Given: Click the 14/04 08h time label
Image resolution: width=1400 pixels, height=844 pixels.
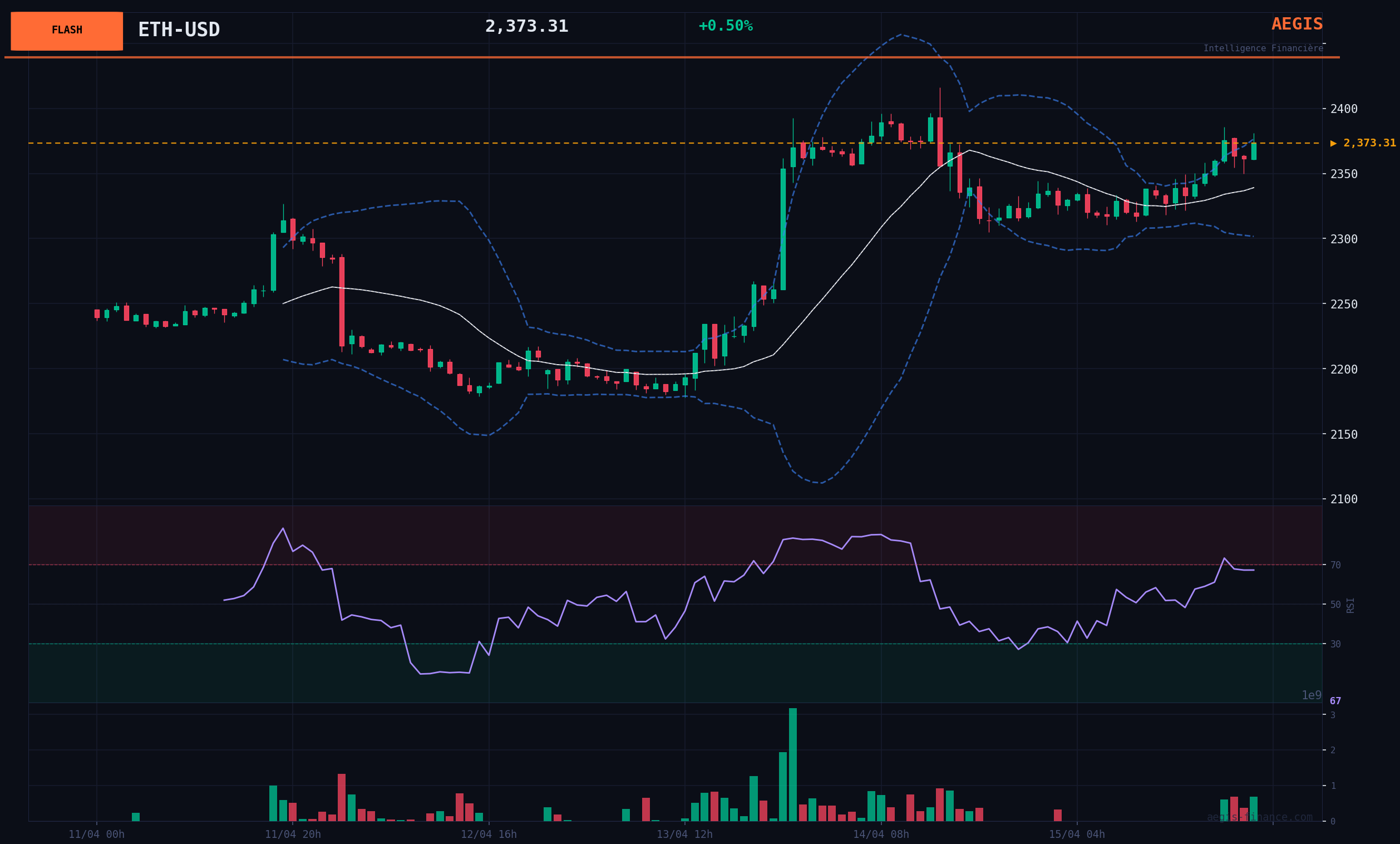Looking at the screenshot, I should [881, 835].
